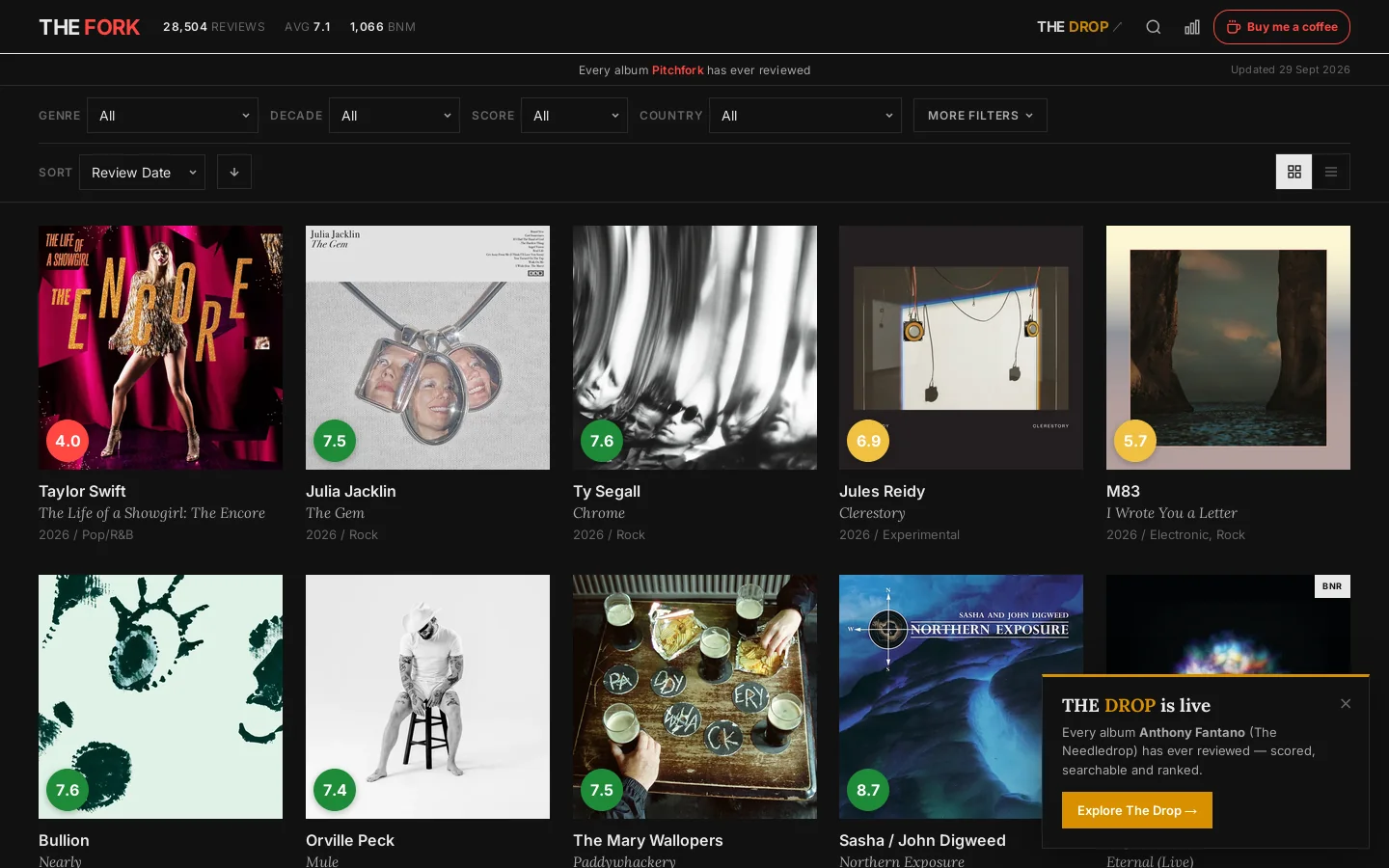Open Ty Segall Chrome album cover
1389x868 pixels.
(694, 348)
